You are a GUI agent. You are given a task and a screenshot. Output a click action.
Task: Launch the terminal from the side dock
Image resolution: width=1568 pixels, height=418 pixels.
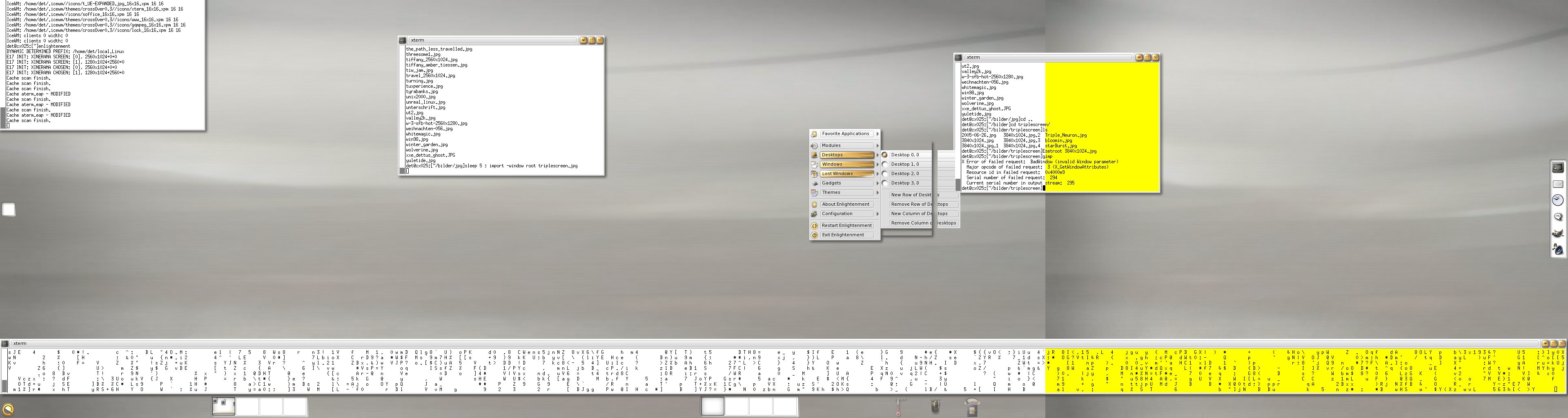click(1558, 167)
